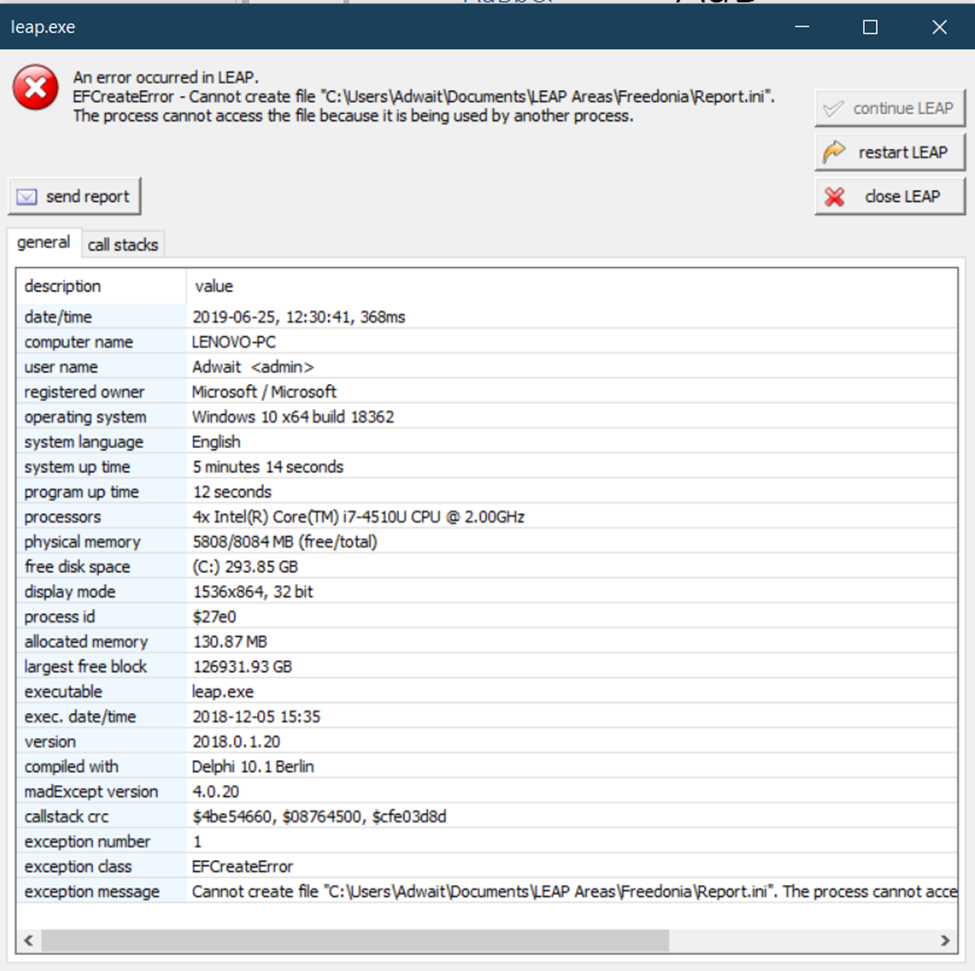
Task: Click the $27e0 value
Action: point(214,617)
